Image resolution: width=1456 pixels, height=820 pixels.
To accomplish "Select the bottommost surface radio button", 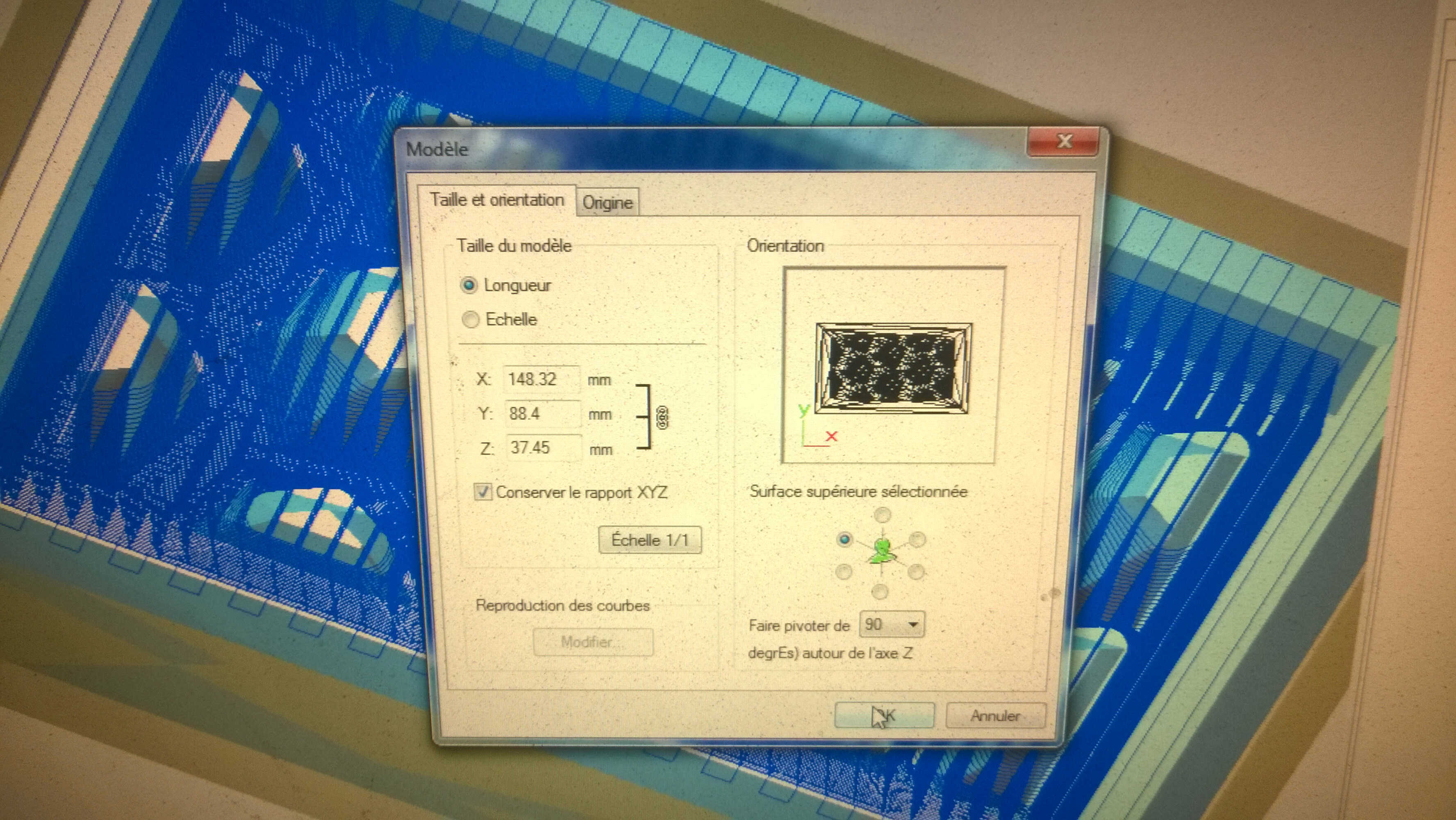I will point(880,592).
